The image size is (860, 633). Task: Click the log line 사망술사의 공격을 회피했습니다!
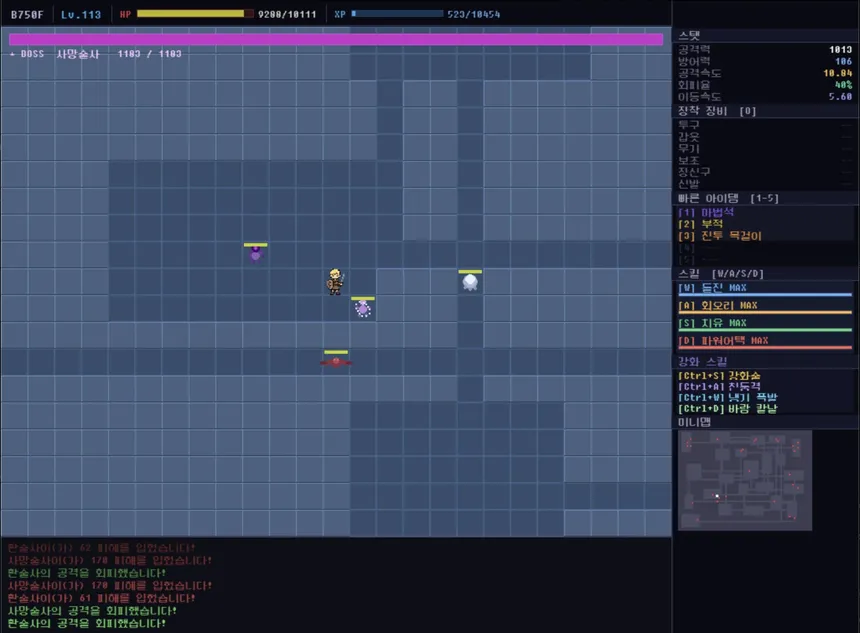92,611
